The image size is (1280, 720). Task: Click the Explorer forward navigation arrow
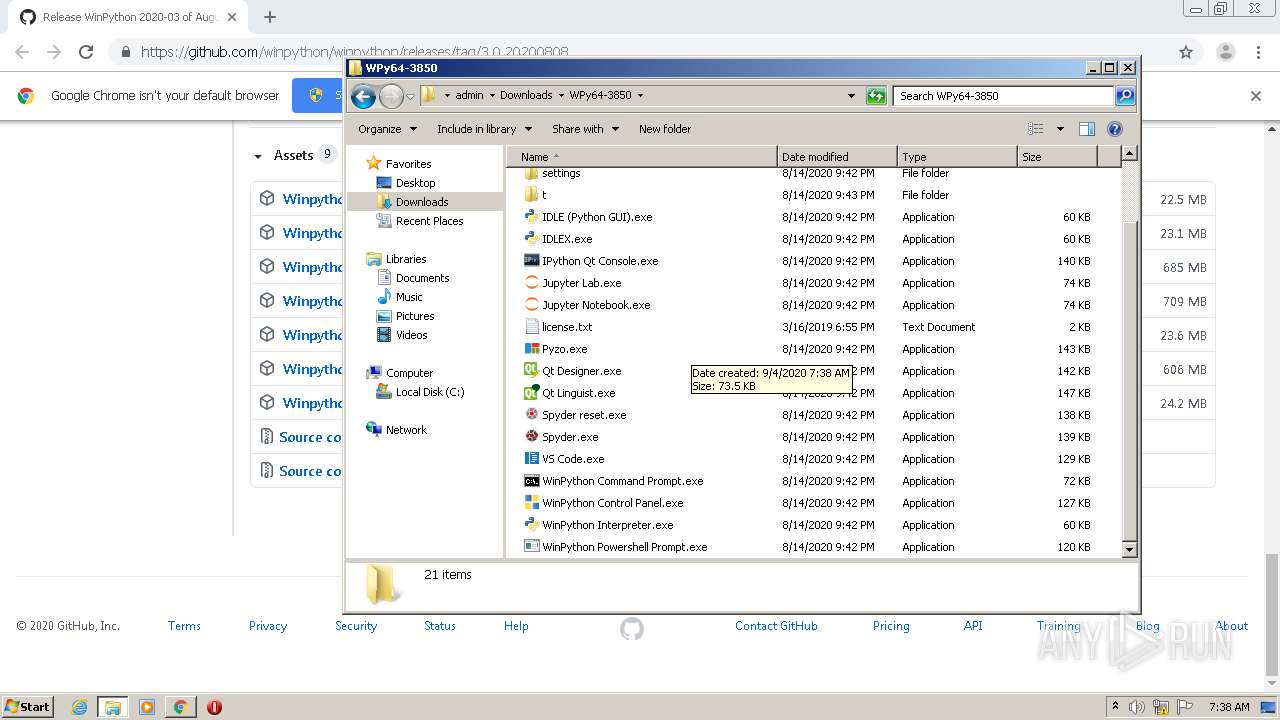391,96
